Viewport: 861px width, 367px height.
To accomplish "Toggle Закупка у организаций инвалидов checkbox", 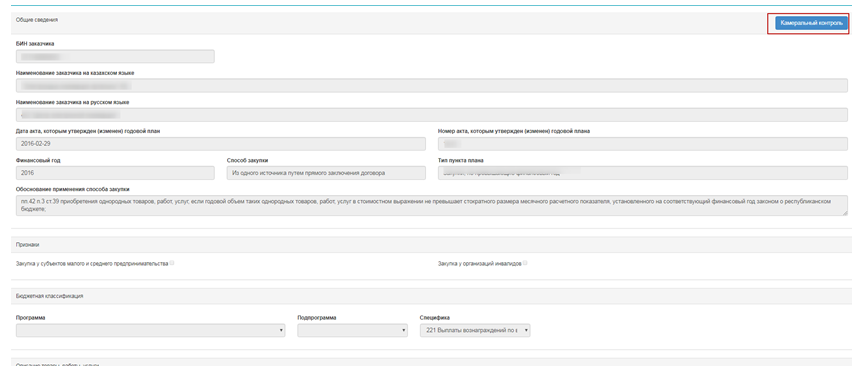I will click(525, 263).
